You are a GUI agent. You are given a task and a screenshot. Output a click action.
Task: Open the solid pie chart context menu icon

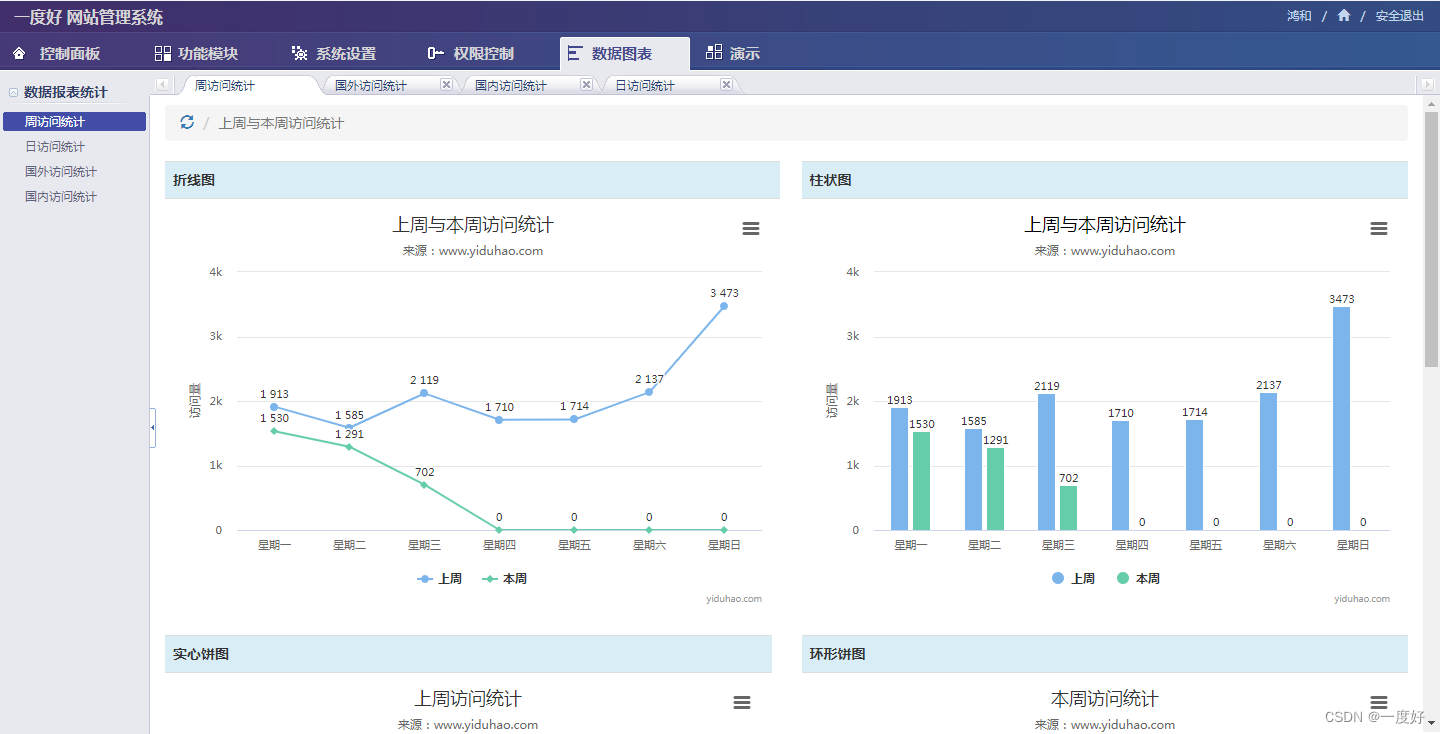coord(742,703)
